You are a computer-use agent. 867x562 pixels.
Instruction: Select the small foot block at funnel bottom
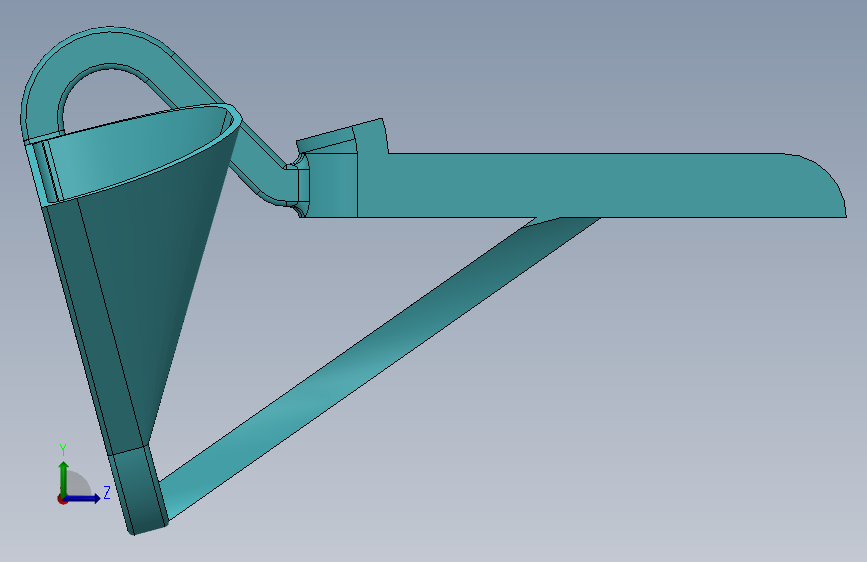coord(139,490)
